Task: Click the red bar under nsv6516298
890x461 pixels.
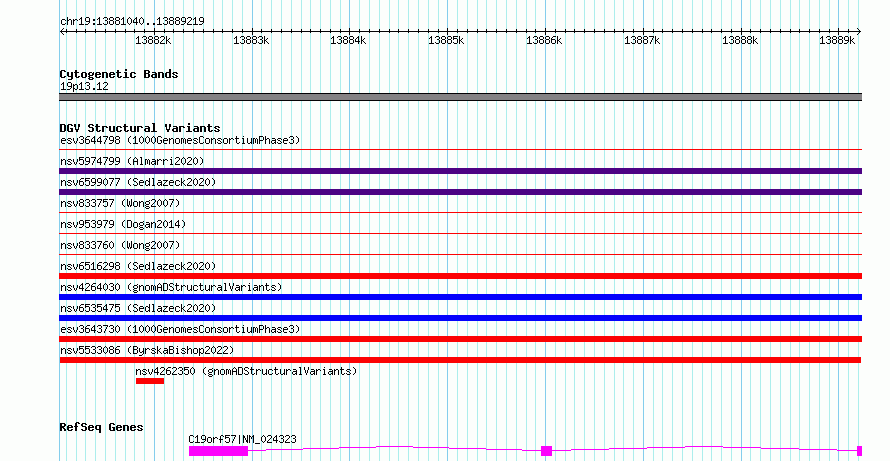Action: [460, 276]
